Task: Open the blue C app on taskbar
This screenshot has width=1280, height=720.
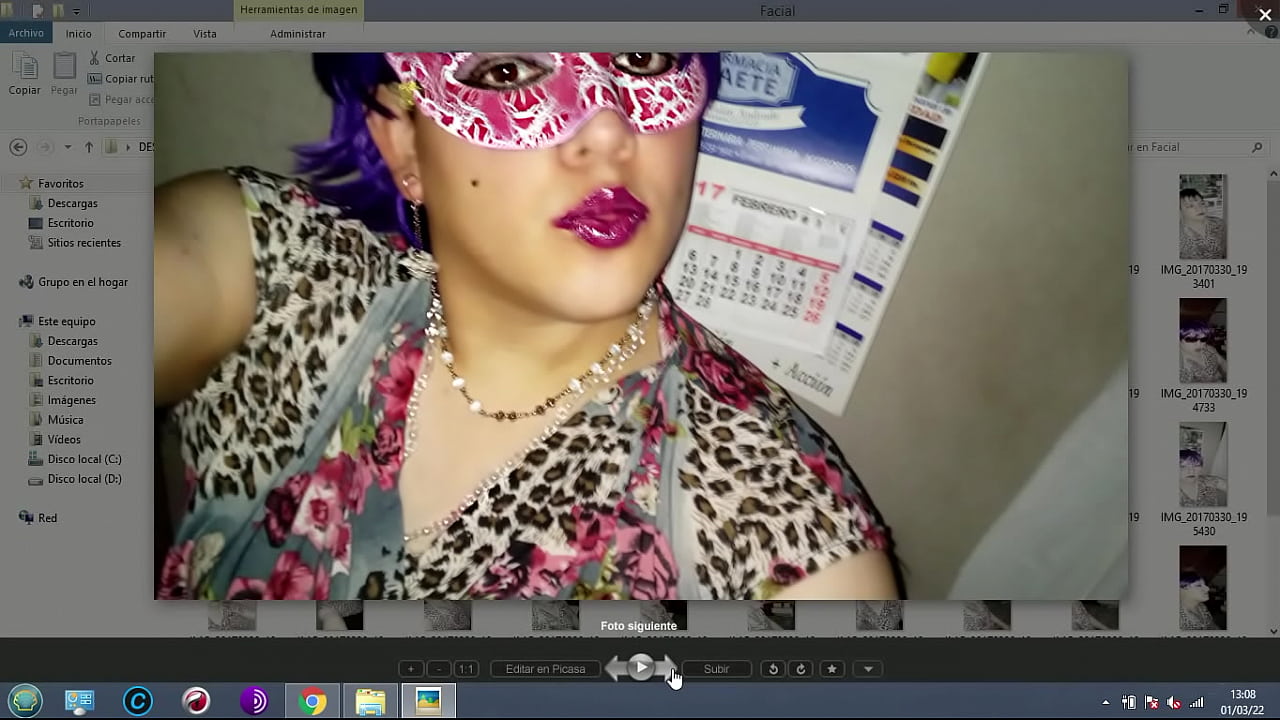Action: pyautogui.click(x=137, y=702)
